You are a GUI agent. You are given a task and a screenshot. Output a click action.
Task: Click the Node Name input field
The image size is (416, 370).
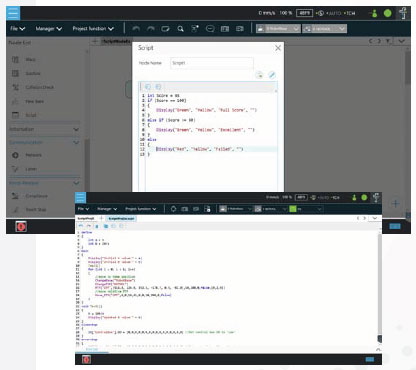212,63
